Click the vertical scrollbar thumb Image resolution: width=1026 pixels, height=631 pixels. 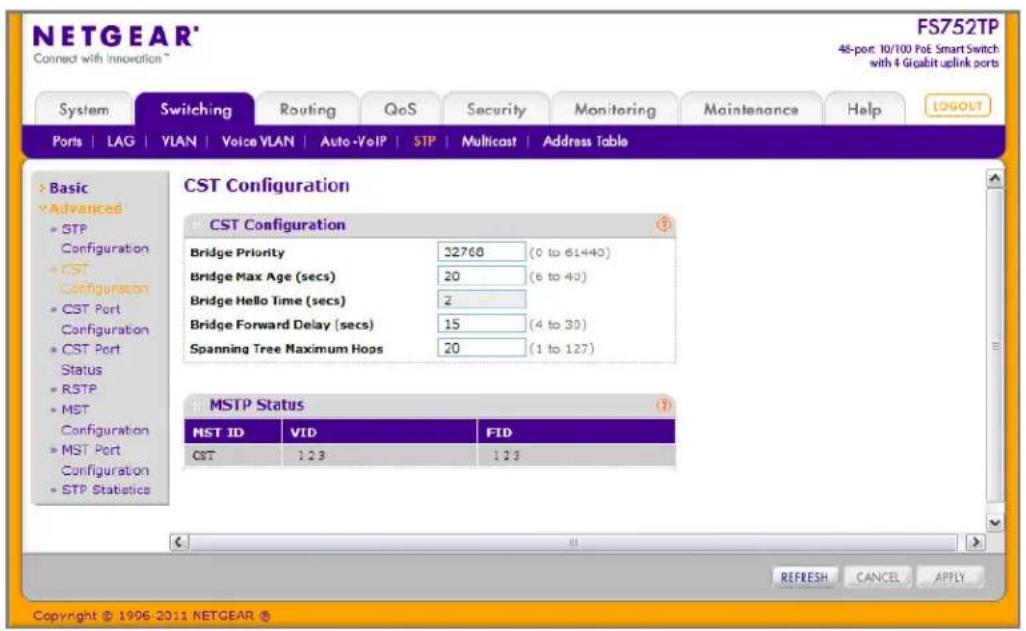point(995,346)
